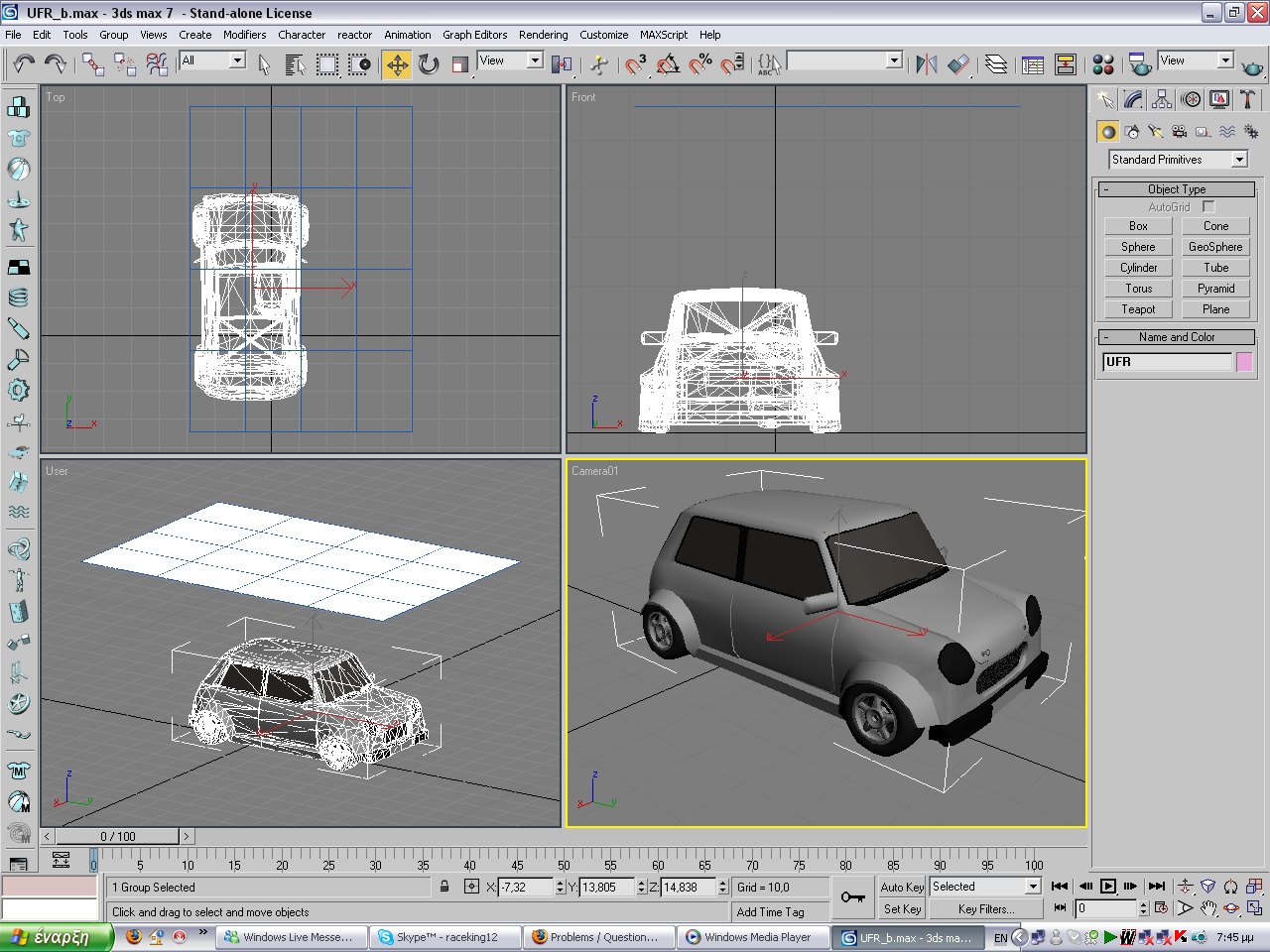Click the Mirror tool icon
This screenshot has width=1270, height=952.
click(x=927, y=64)
